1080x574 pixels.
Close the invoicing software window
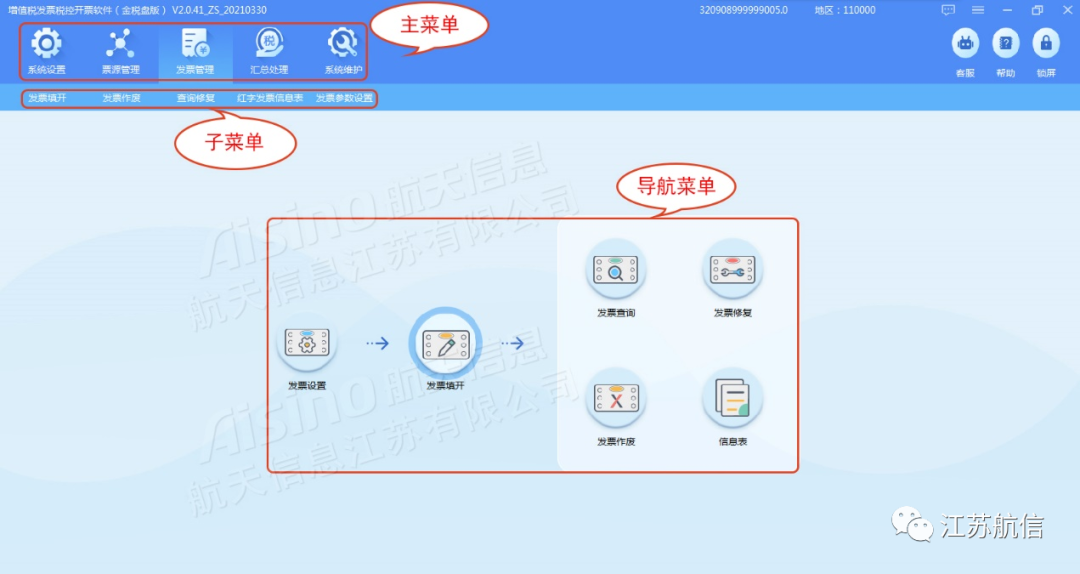click(x=1067, y=10)
